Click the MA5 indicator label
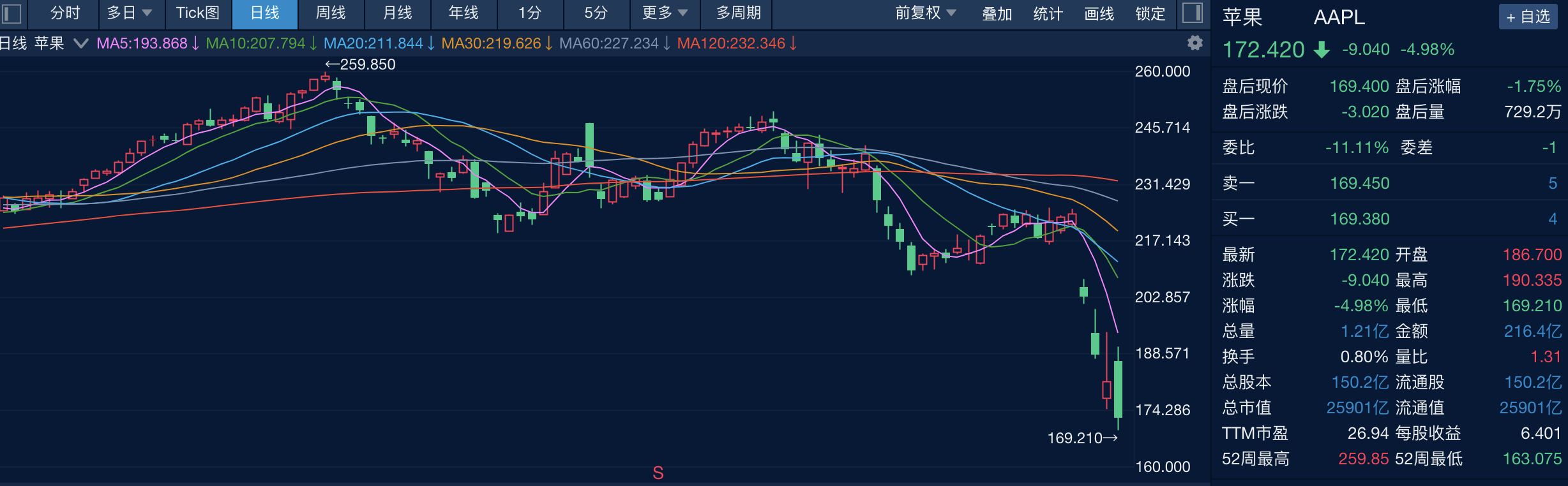The image size is (1568, 486). pos(142,43)
